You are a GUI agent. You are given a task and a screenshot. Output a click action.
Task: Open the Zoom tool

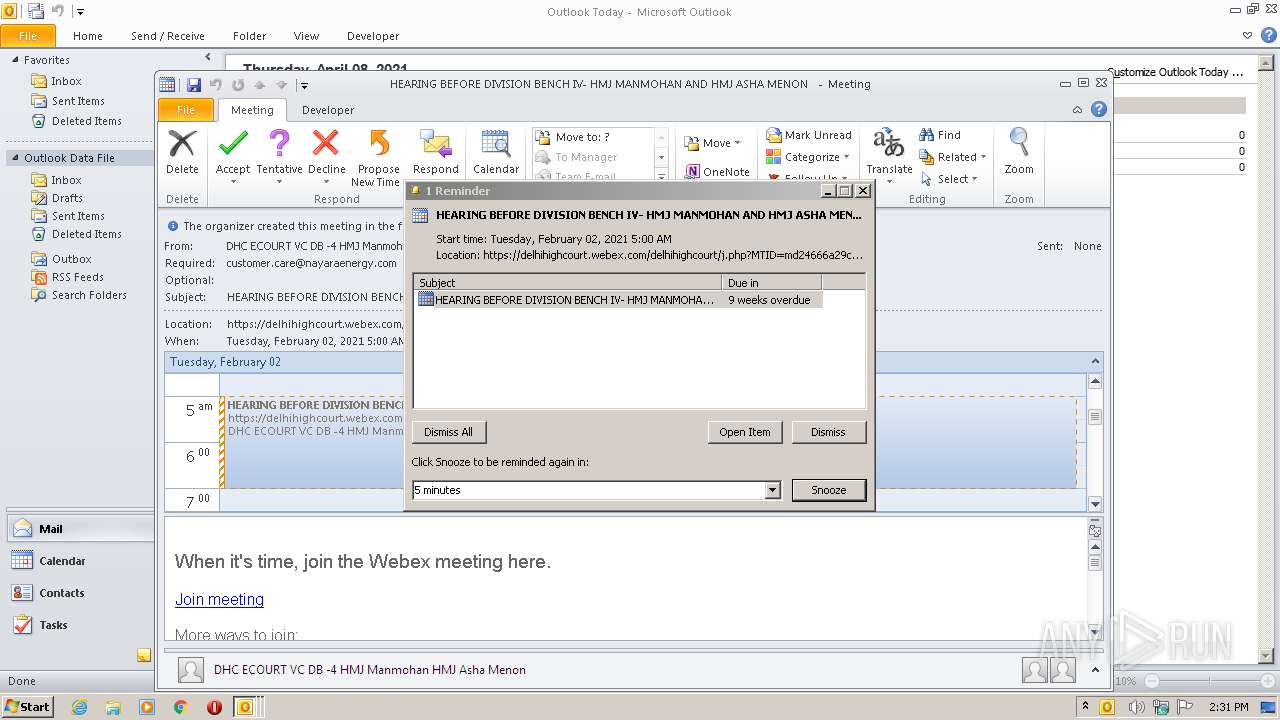tap(1019, 152)
